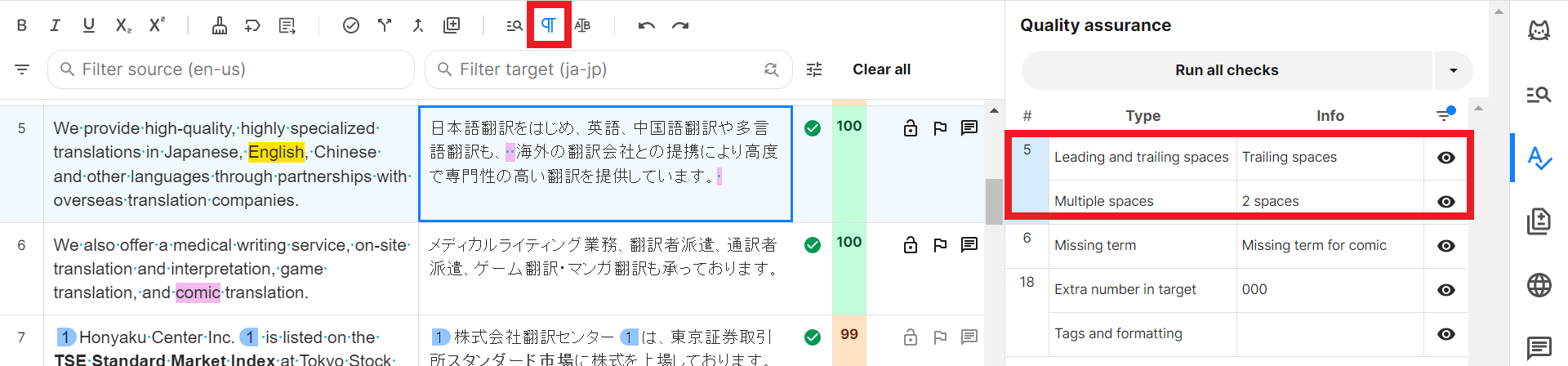Expand the Run all checks dropdown arrow
1568x366 pixels.
tap(1453, 70)
